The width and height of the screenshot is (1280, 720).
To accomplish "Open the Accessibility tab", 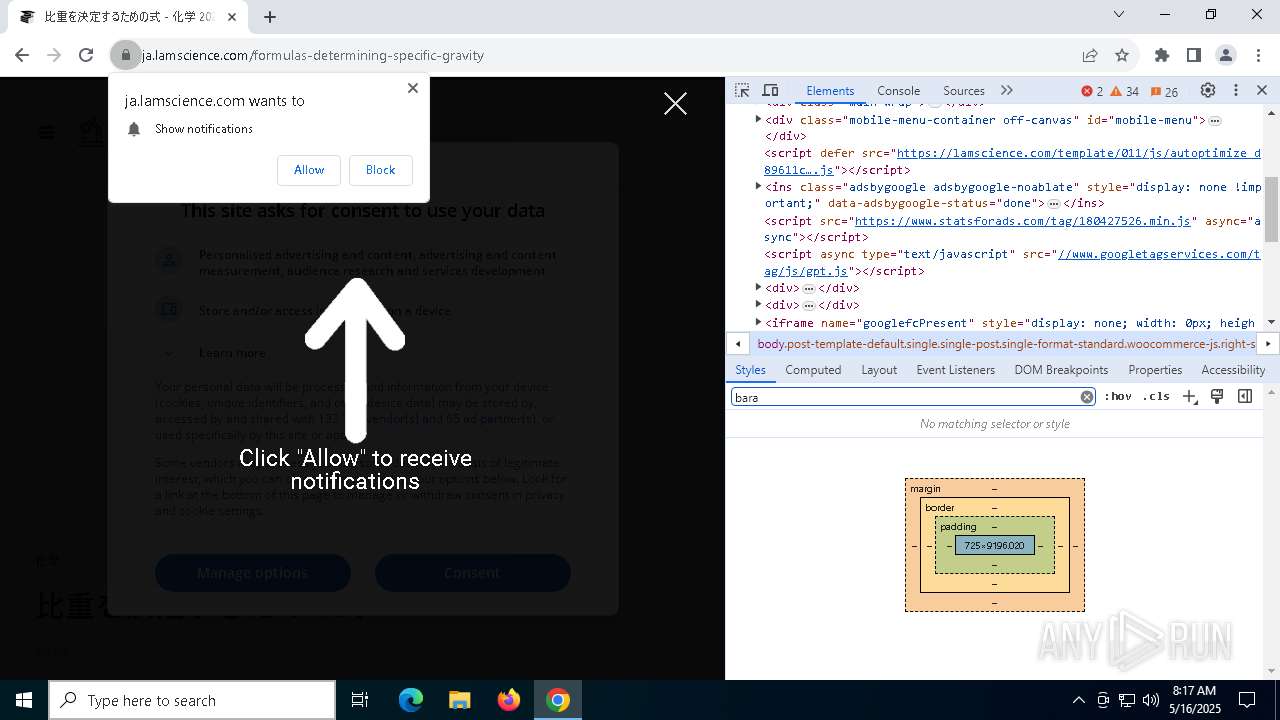I will (1233, 369).
